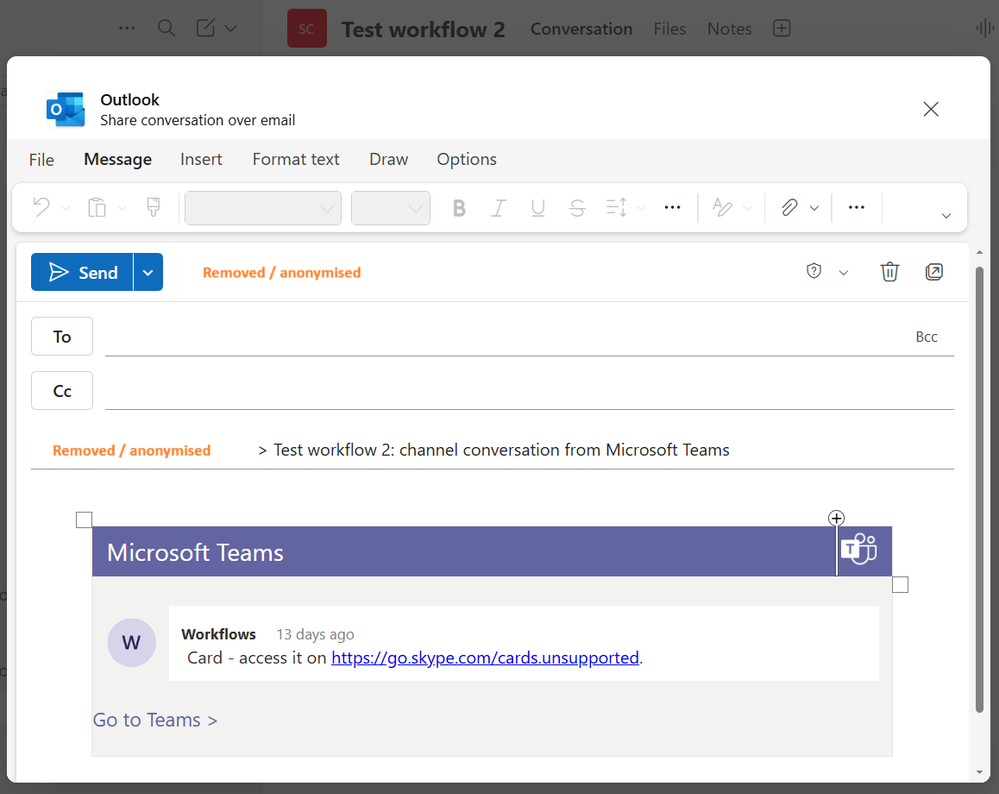Click the Go to Teams link
The width and height of the screenshot is (999, 794).
coord(155,720)
